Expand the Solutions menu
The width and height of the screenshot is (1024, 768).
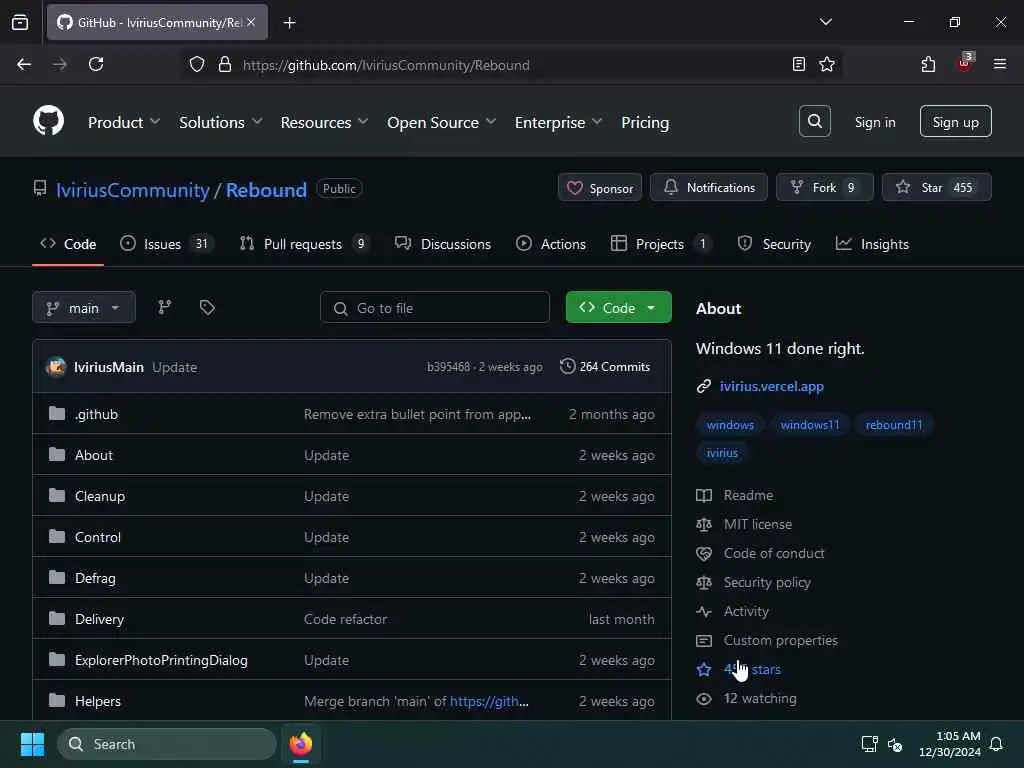point(220,122)
